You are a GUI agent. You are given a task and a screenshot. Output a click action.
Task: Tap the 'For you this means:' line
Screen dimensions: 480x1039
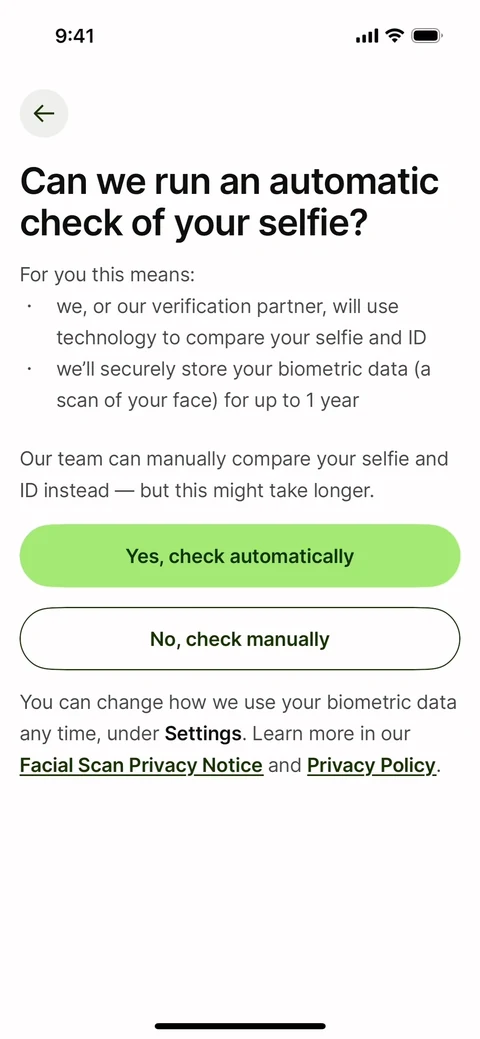pos(107,274)
